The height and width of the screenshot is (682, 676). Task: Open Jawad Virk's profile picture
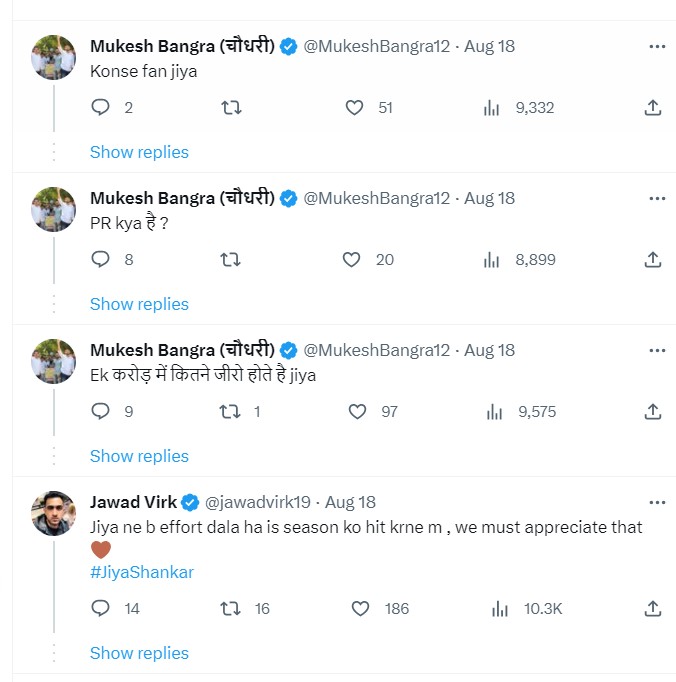[53, 512]
